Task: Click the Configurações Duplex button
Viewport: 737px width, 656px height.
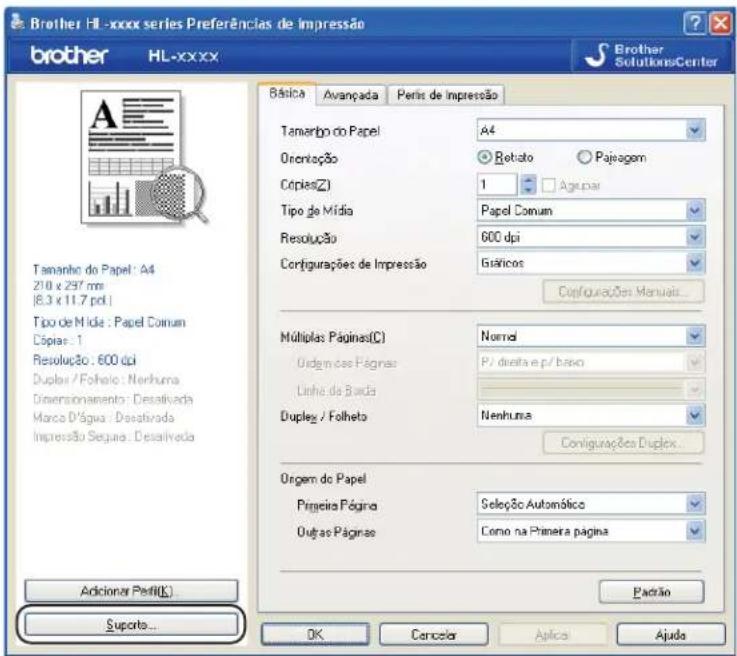Action: [x=623, y=443]
